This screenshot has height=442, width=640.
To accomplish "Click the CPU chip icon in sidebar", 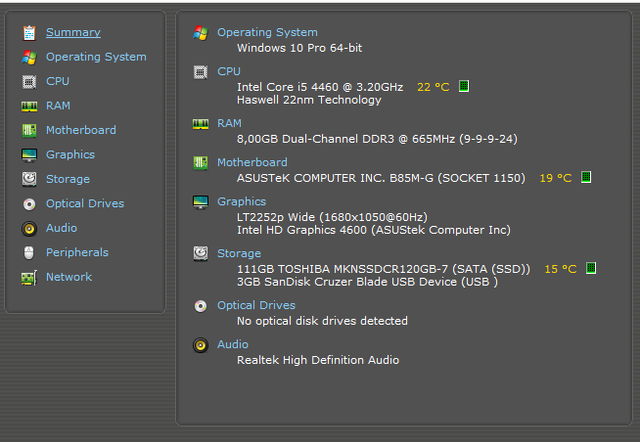I will coord(29,82).
